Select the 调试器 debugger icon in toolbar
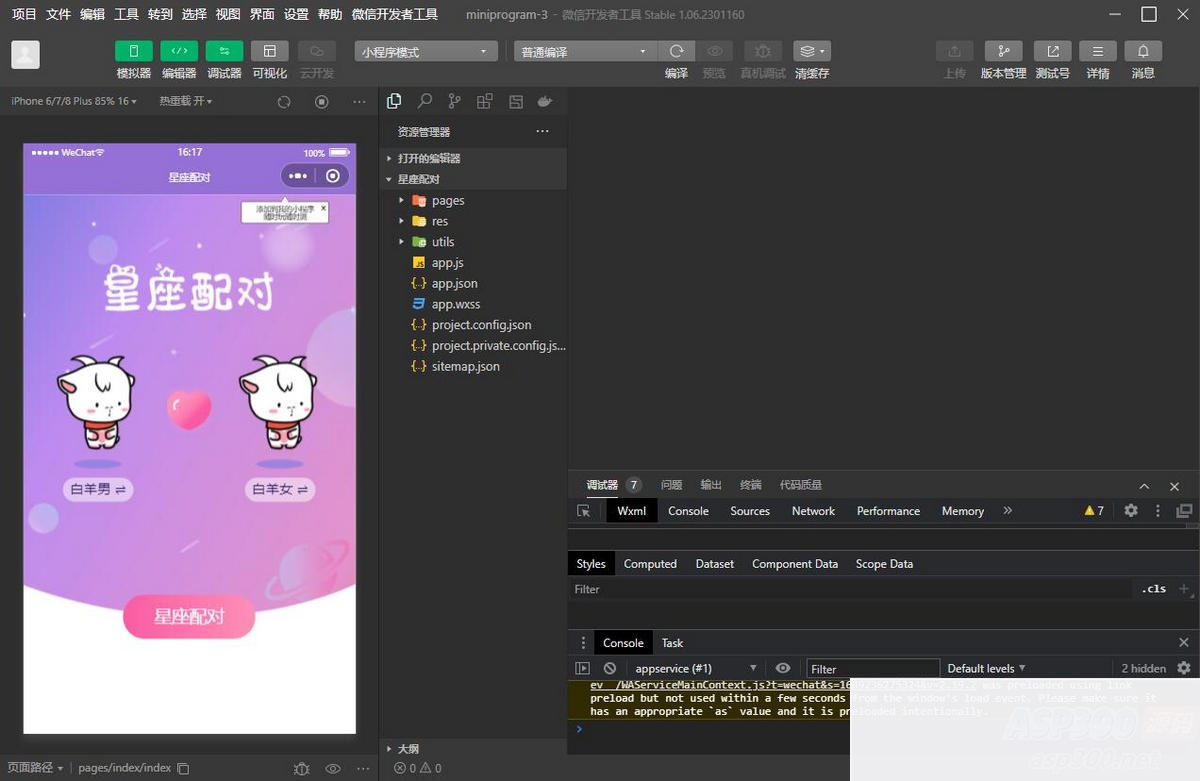Screen dimensions: 1200x781 pyautogui.click(x=224, y=50)
